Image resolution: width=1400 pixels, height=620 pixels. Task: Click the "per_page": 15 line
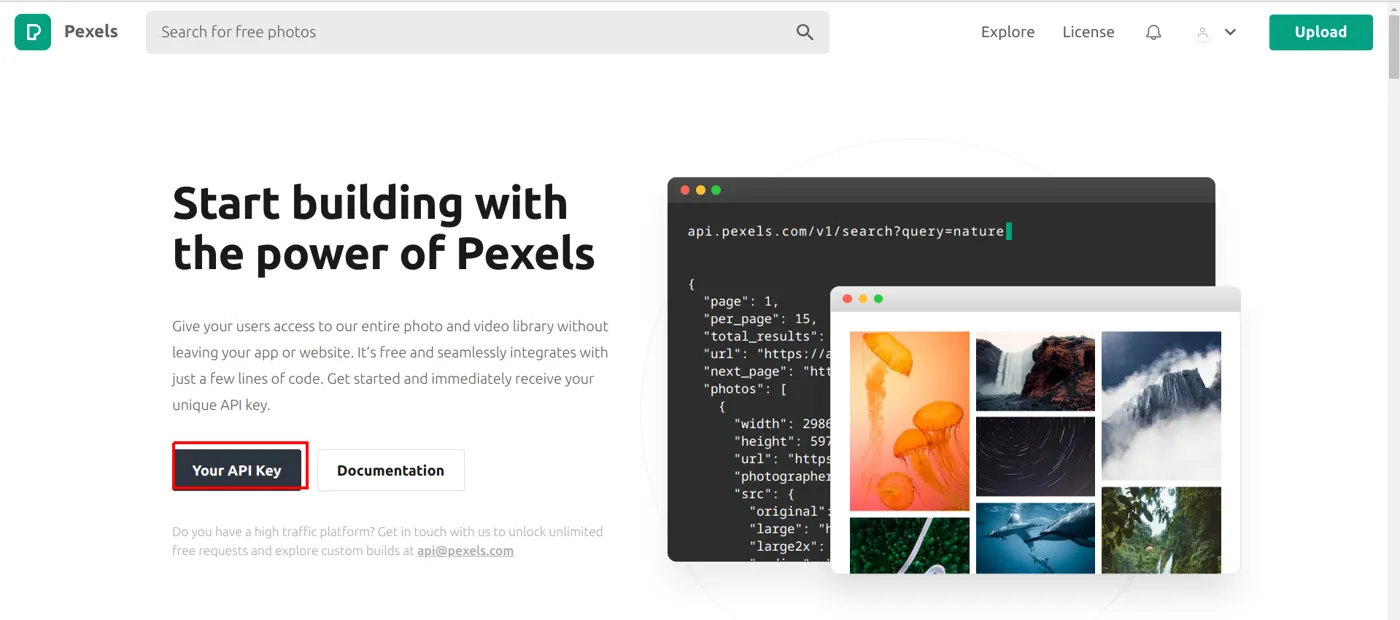click(x=760, y=319)
